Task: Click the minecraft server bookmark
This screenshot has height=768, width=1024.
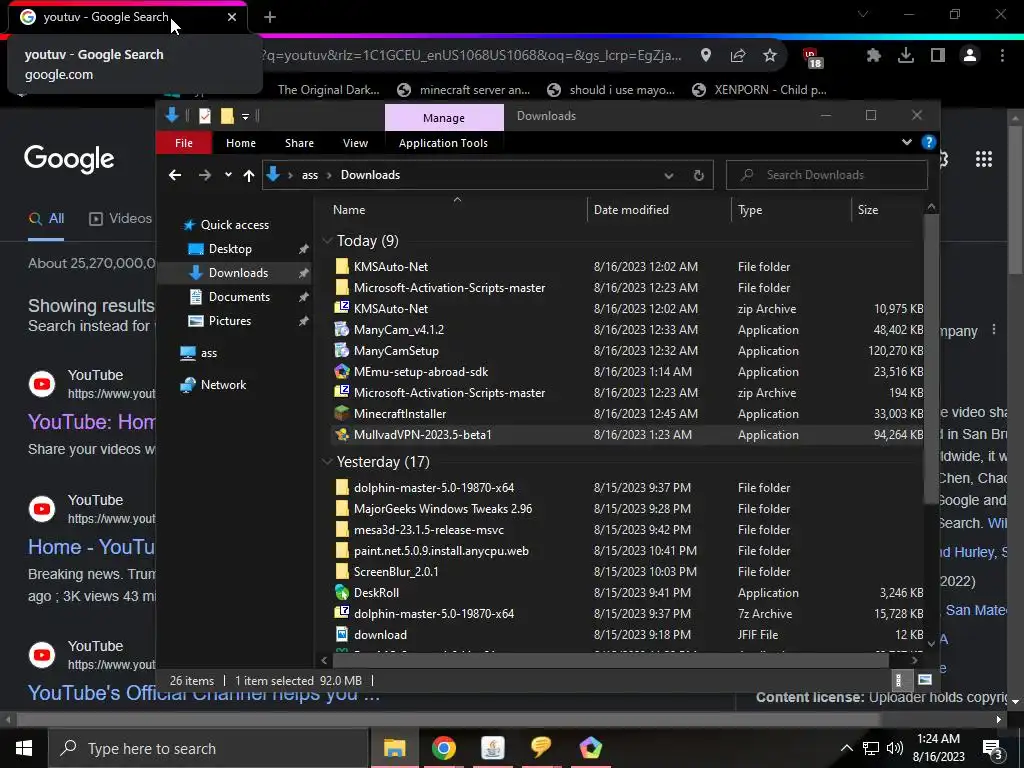Action: 464,90
